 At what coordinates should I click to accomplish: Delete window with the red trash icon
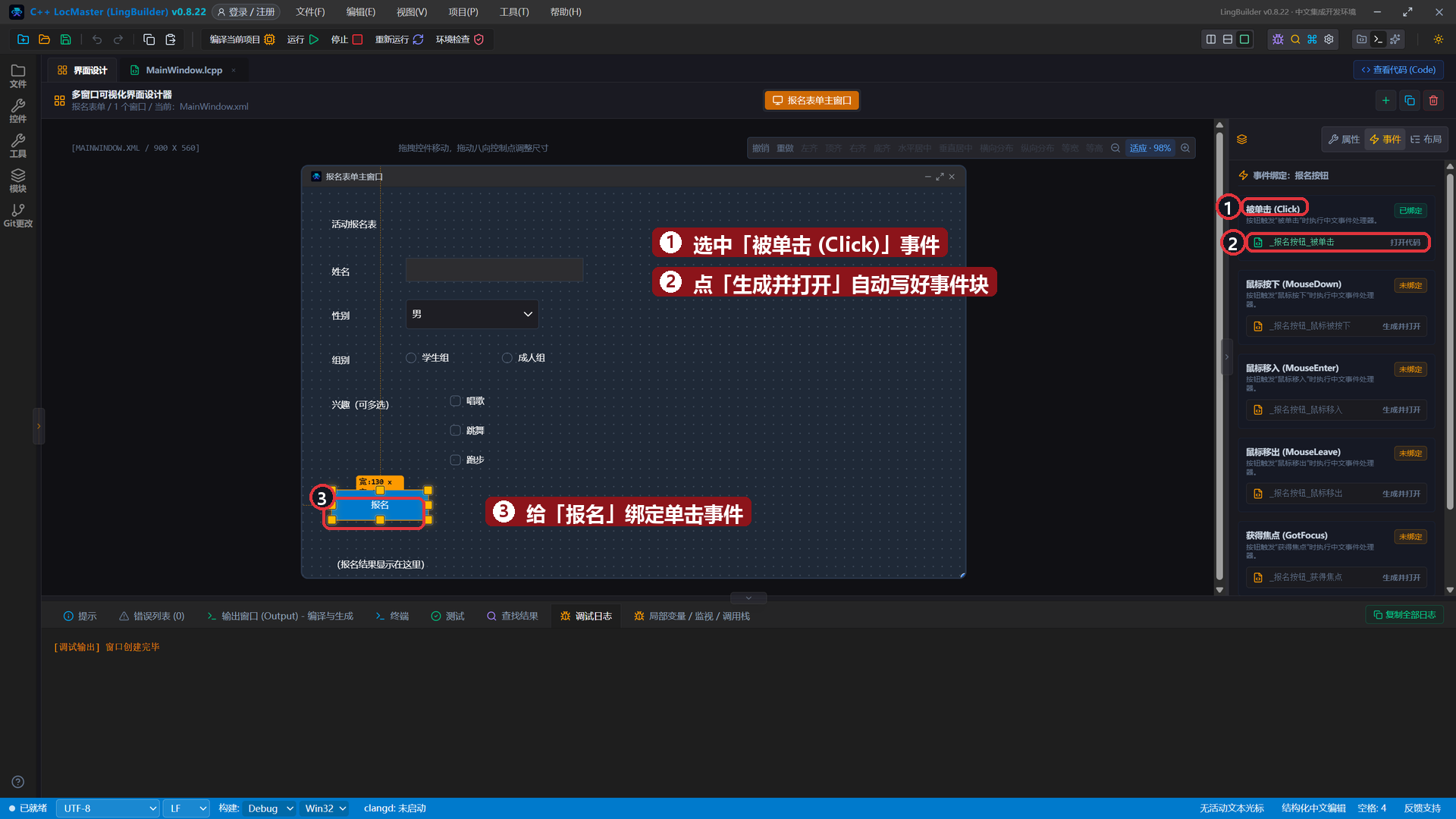1433,100
